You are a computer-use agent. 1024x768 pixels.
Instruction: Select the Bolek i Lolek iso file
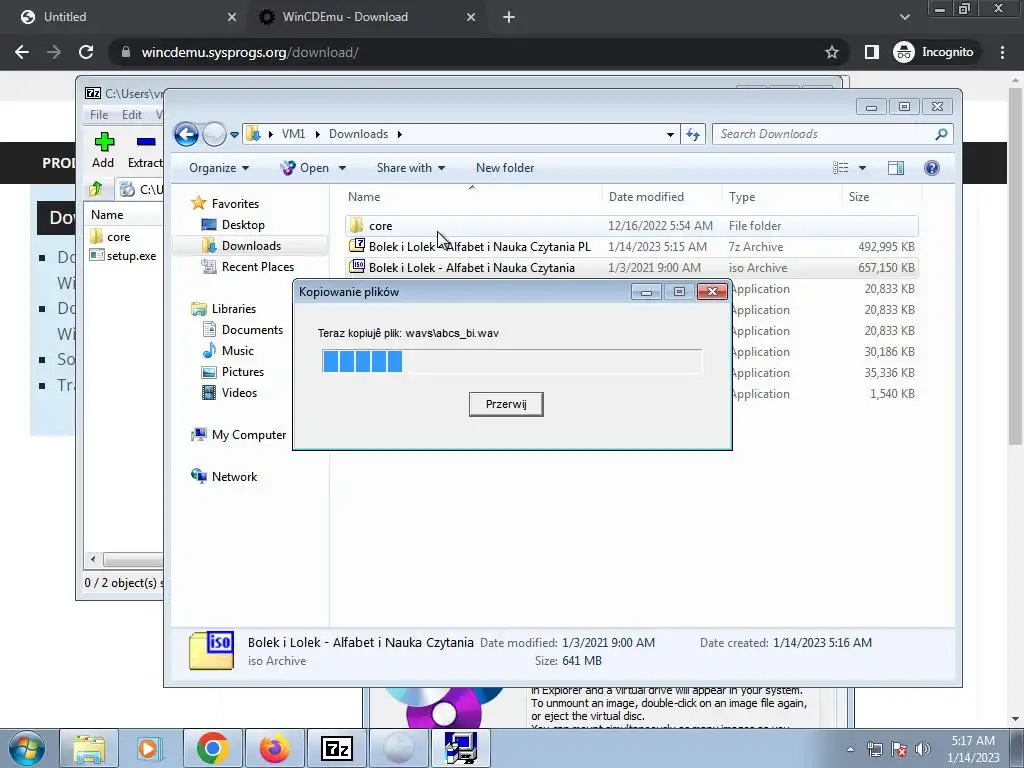(x=632, y=268)
